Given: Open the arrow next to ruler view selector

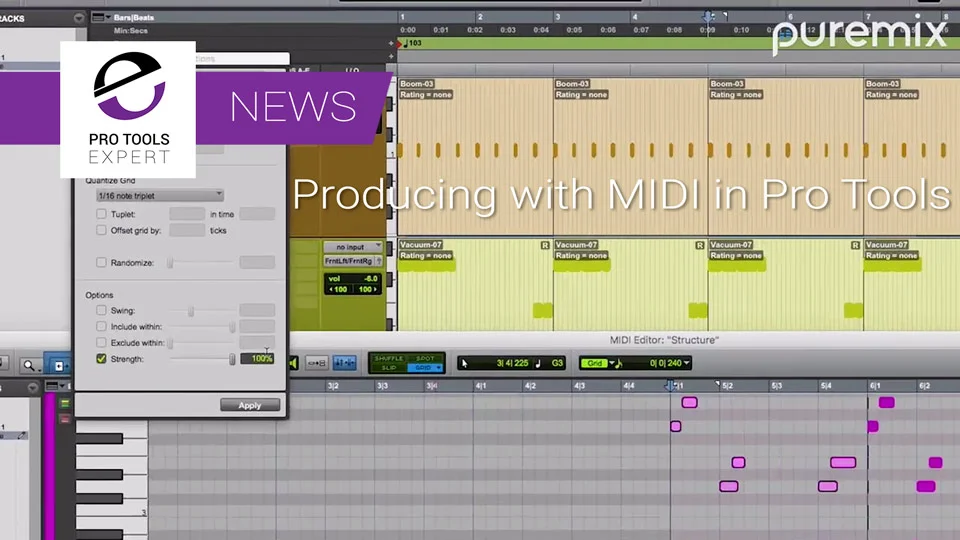Looking at the screenshot, I should click(x=108, y=17).
